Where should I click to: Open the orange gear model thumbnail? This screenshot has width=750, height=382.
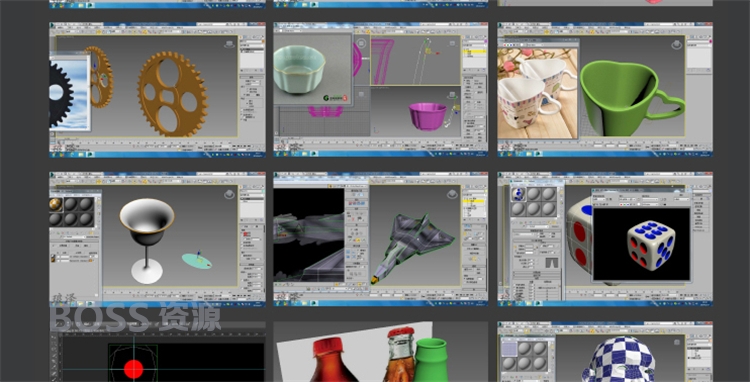click(x=157, y=89)
